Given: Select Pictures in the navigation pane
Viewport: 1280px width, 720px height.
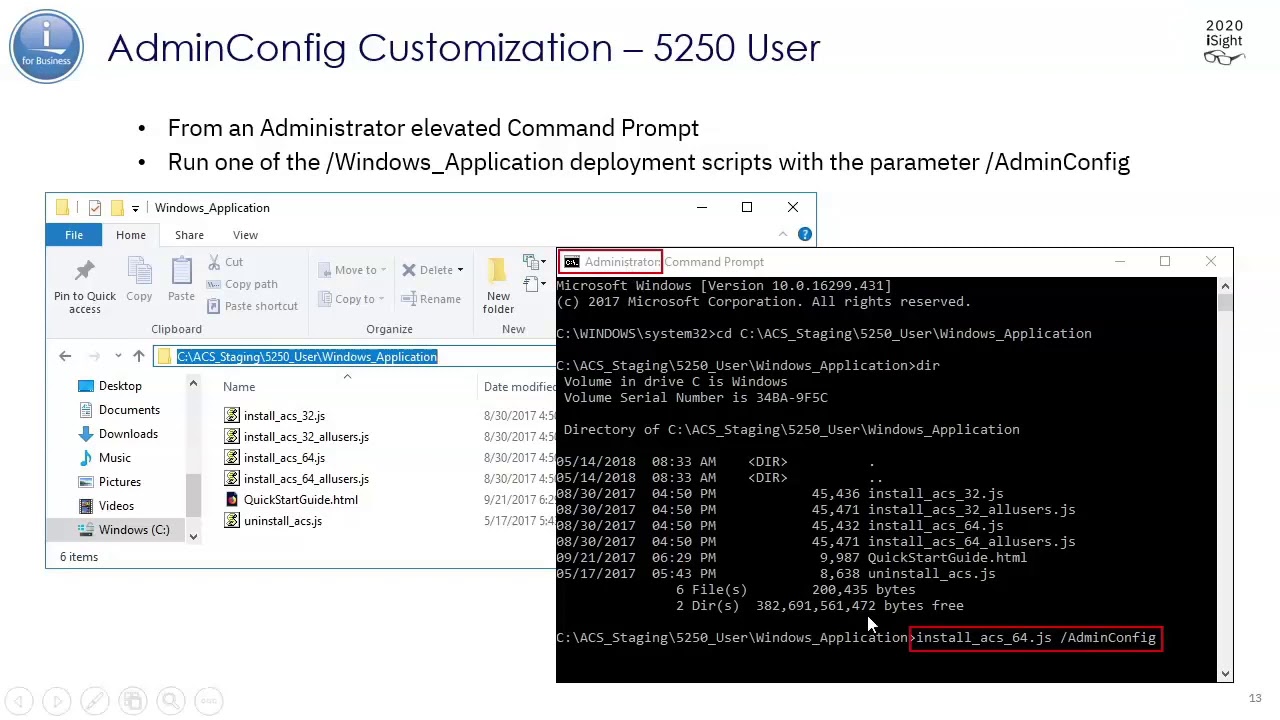Looking at the screenshot, I should point(120,482).
